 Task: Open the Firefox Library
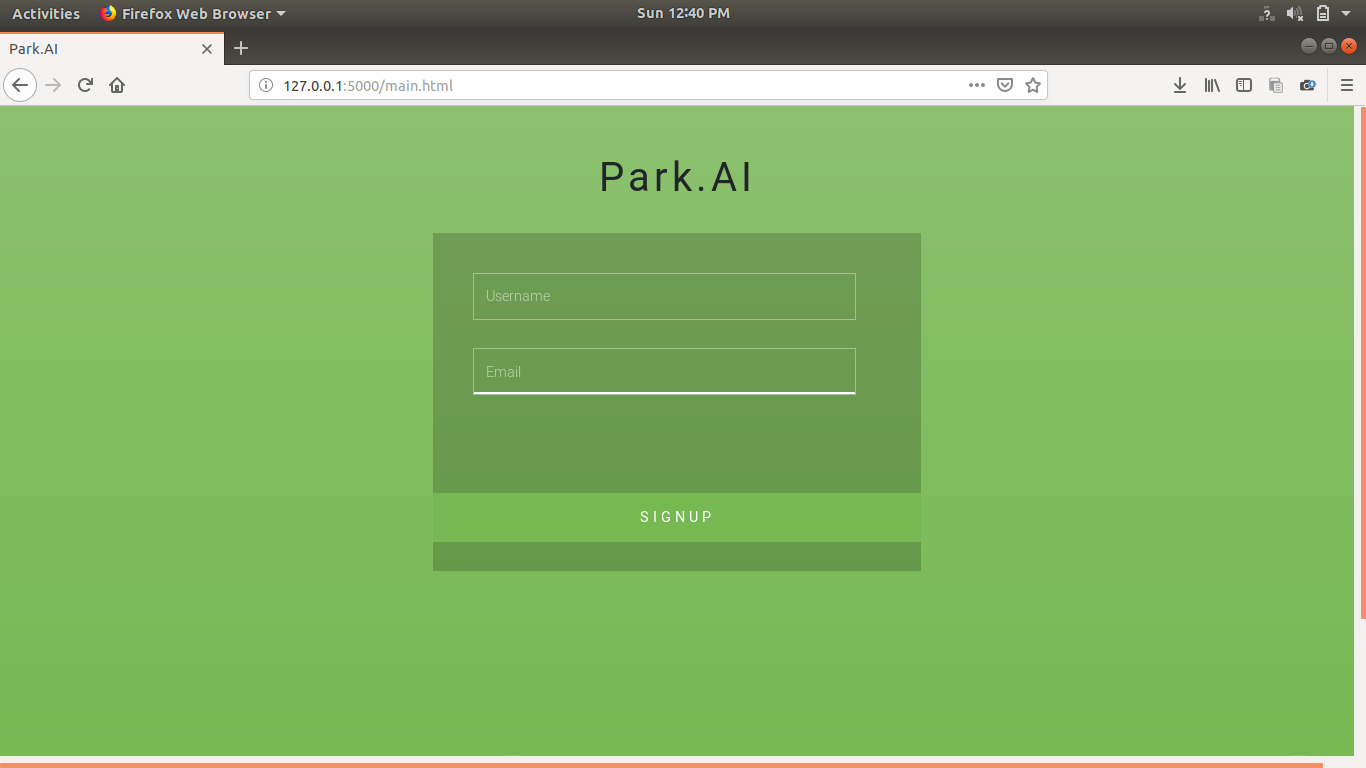point(1212,85)
